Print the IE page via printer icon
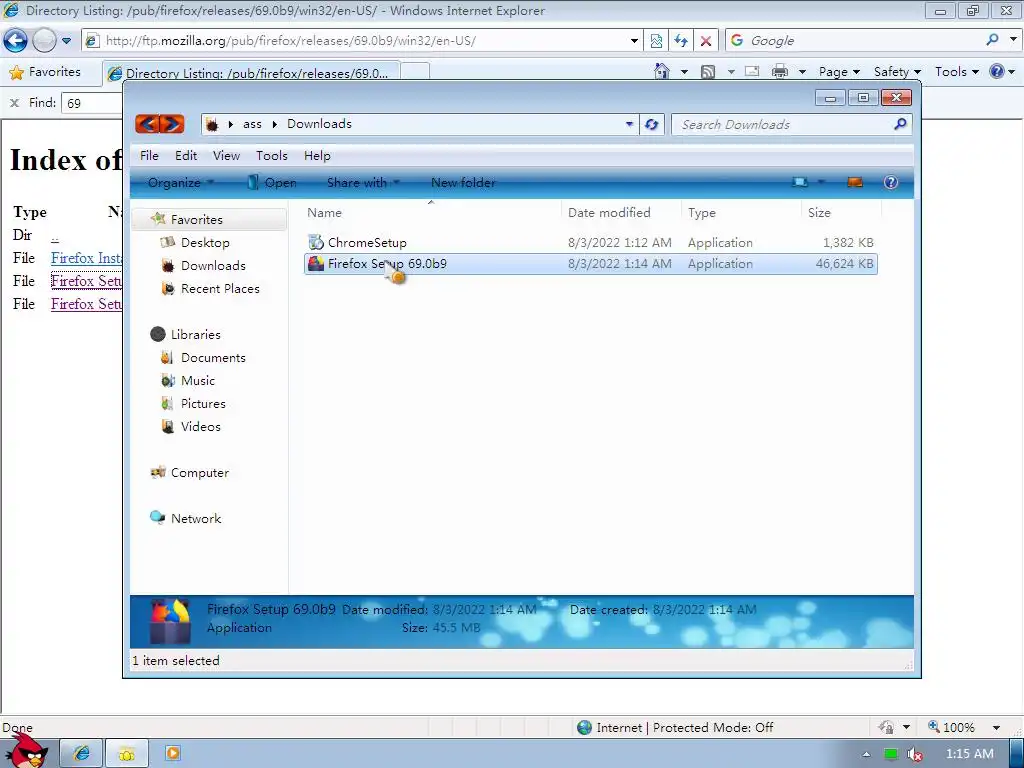This screenshot has width=1024, height=768. (780, 71)
